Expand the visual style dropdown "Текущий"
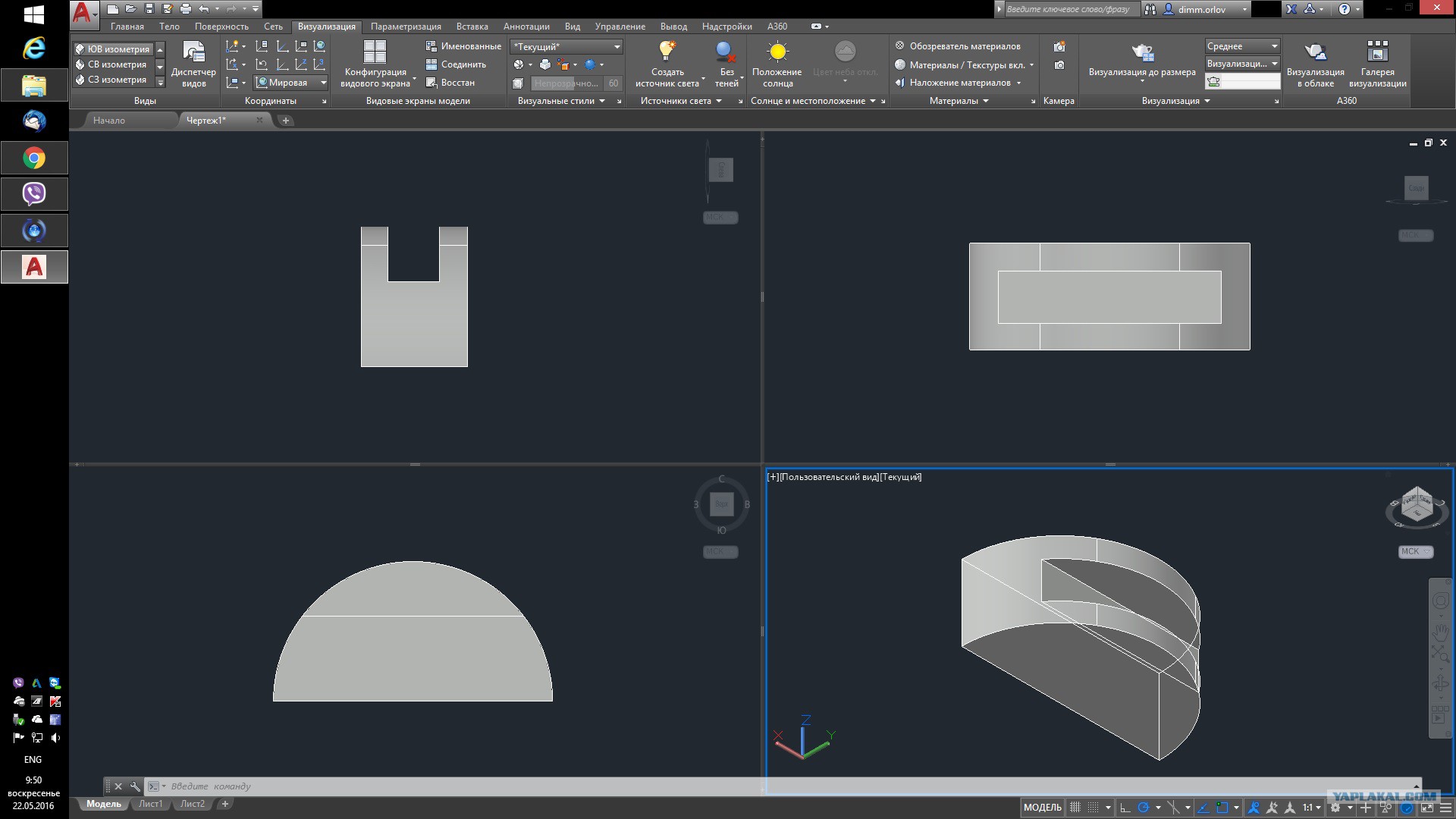This screenshot has width=1456, height=819. click(x=617, y=47)
